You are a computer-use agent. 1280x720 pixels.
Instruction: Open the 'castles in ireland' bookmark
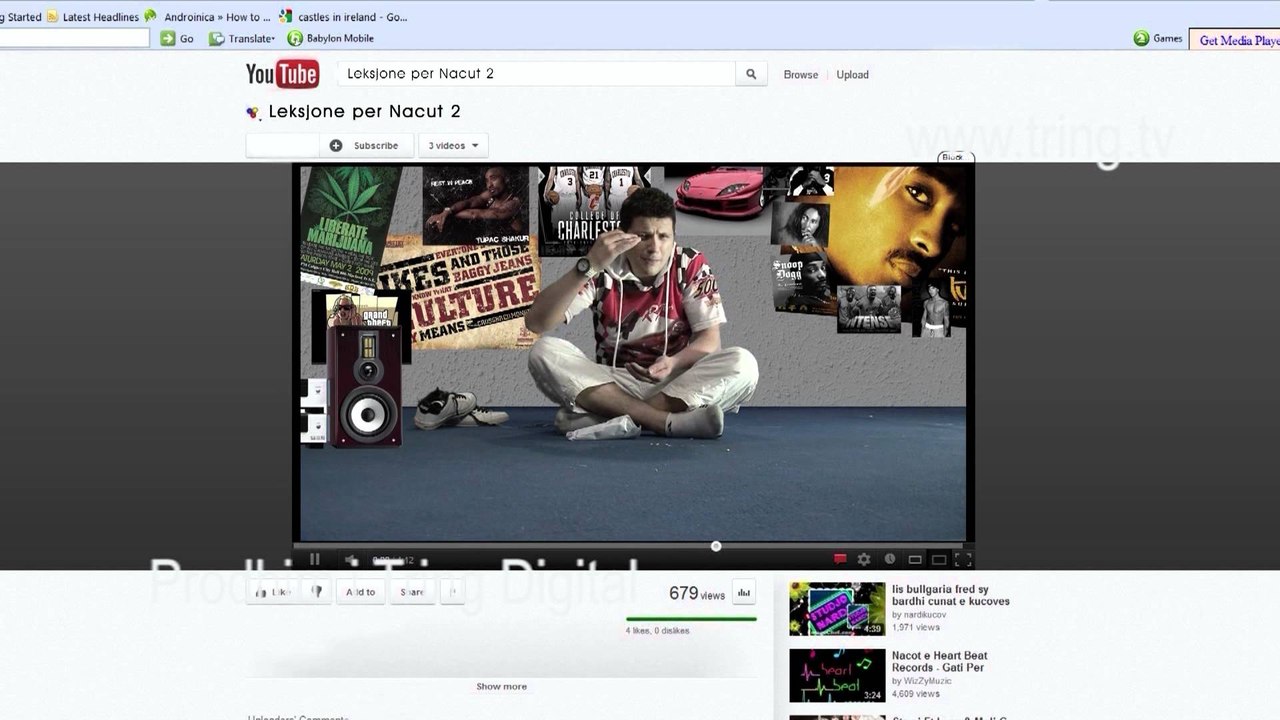[343, 17]
